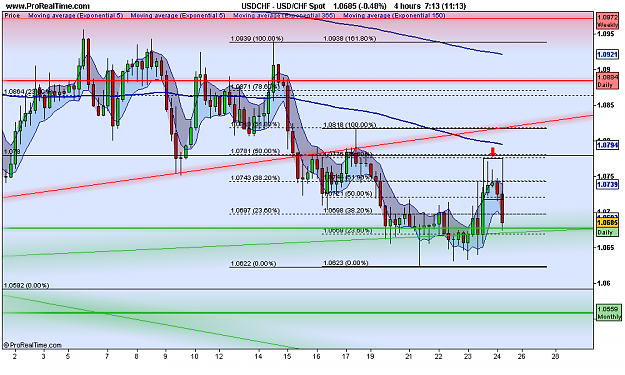
Task: Click the 1.095 price axis tick
Action: click(x=606, y=34)
